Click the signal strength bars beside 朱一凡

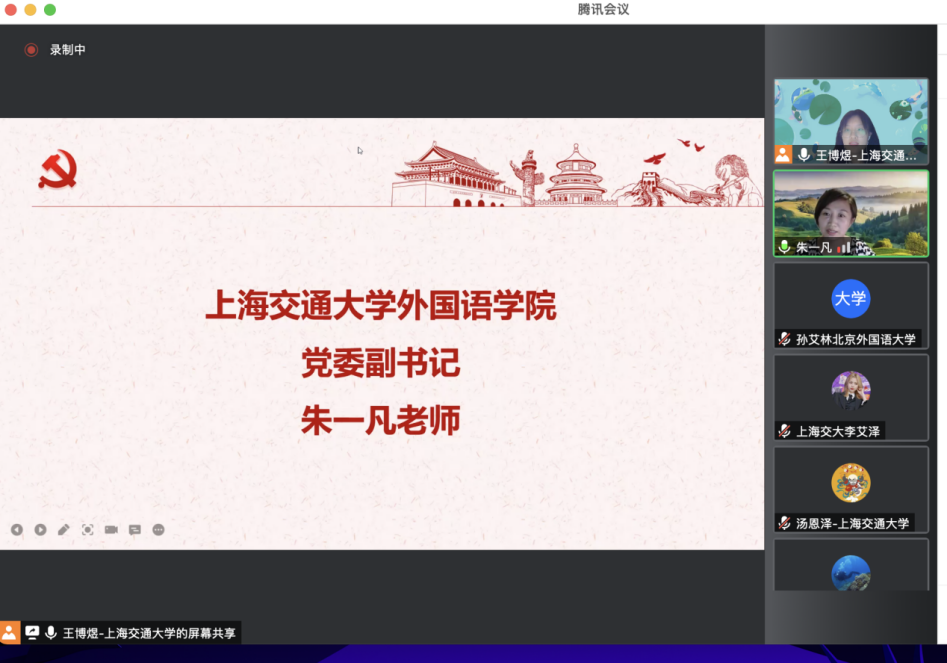pyautogui.click(x=844, y=247)
